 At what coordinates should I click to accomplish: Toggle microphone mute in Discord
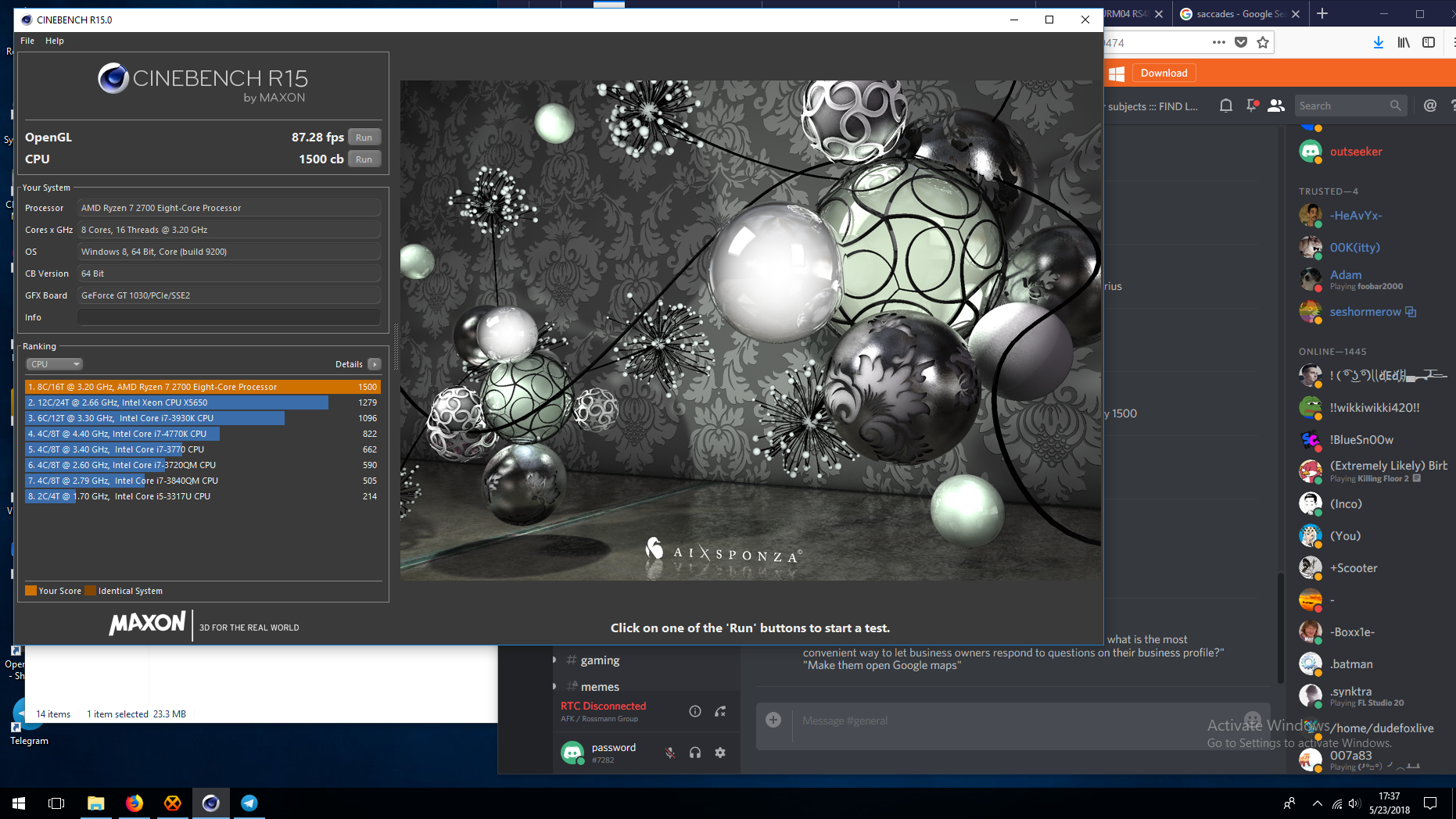coord(670,753)
